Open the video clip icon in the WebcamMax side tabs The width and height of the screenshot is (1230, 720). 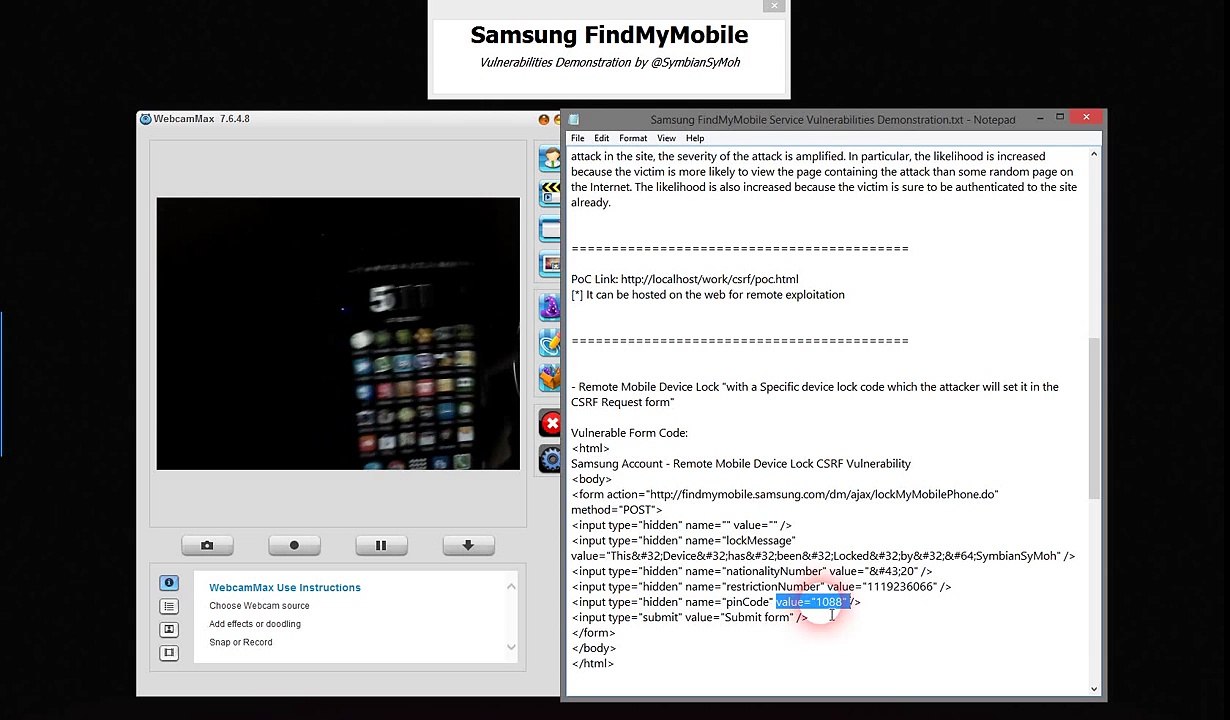point(168,653)
